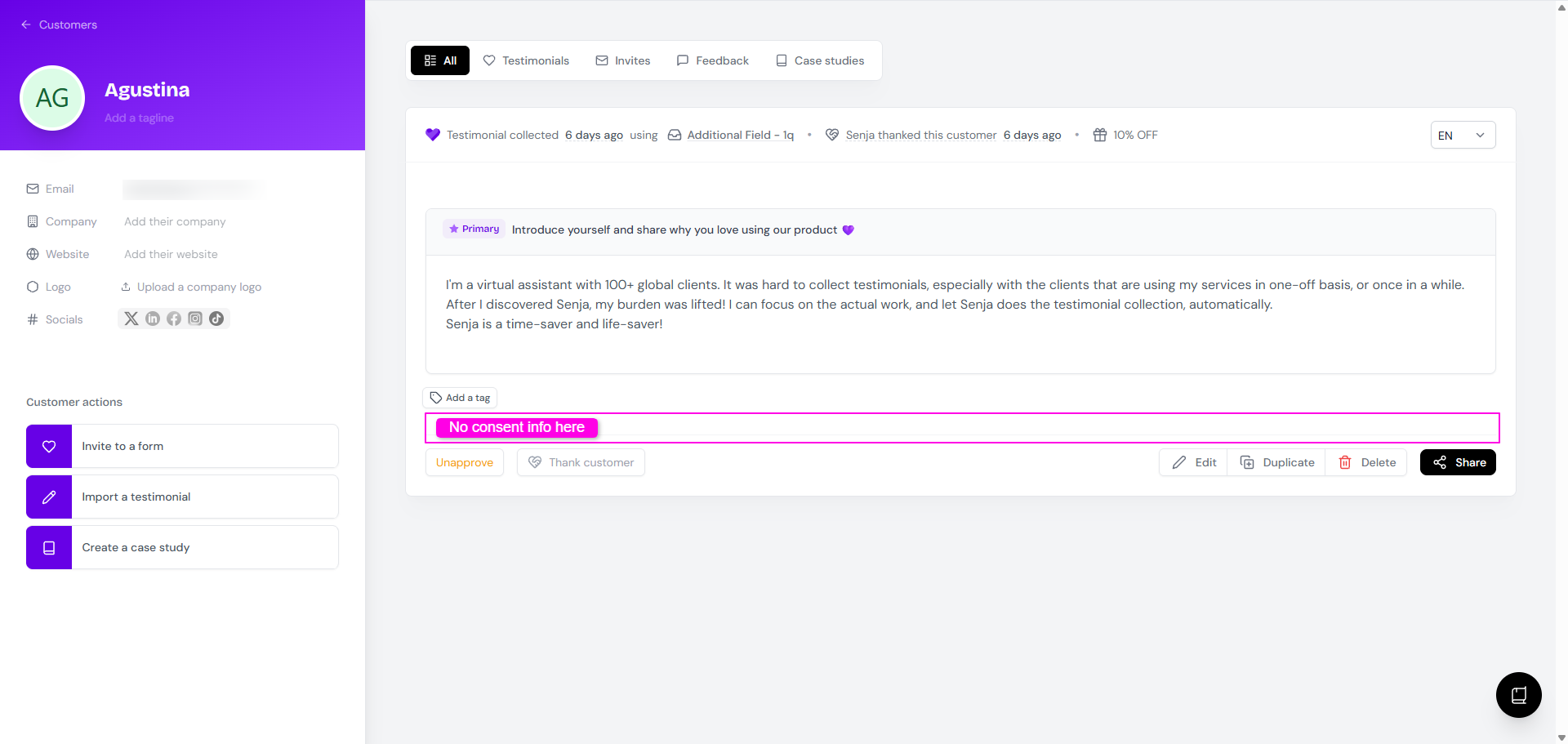This screenshot has width=1568, height=744.
Task: Select the All tab
Action: tap(440, 60)
